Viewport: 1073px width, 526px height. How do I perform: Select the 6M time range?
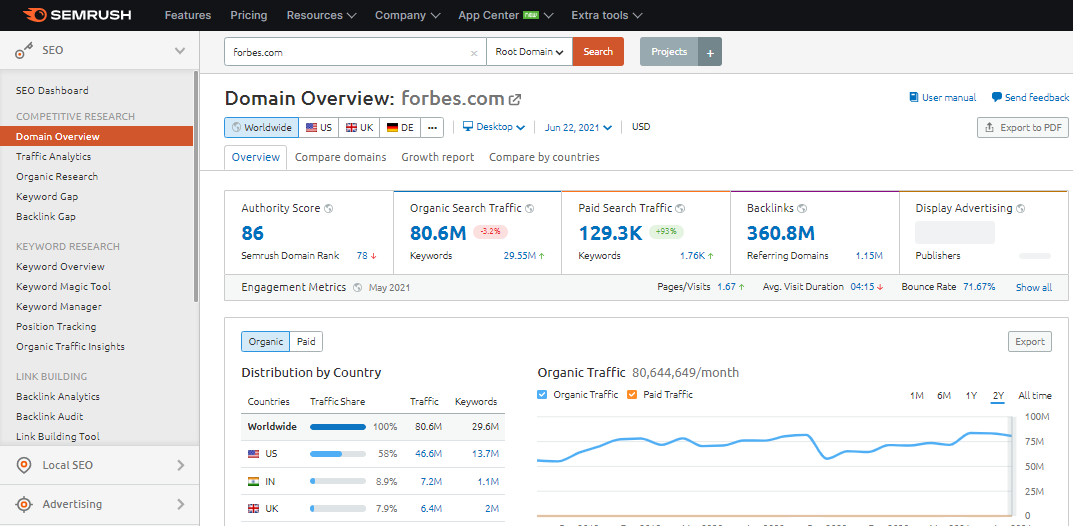[944, 395]
